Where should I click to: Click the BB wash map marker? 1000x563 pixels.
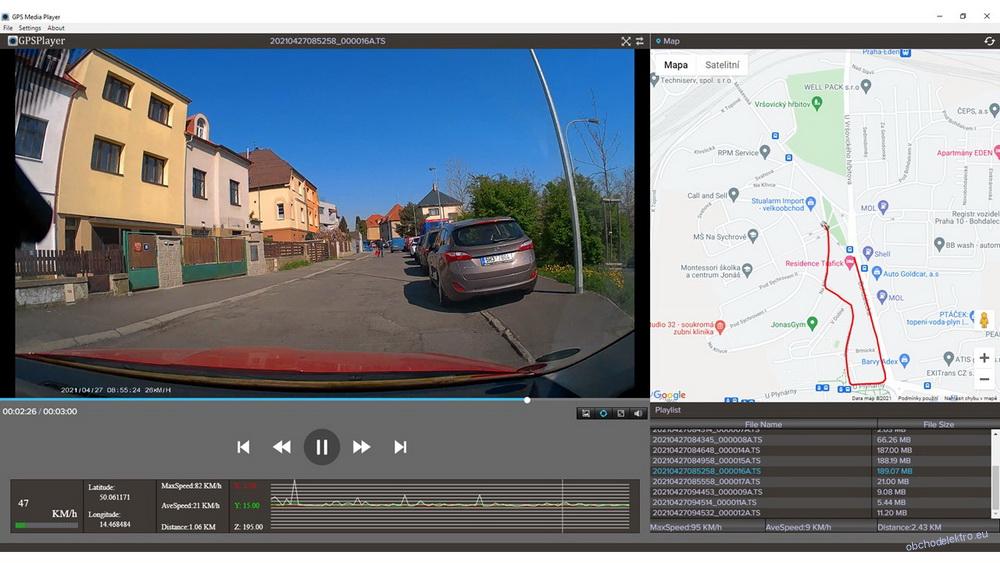pyautogui.click(x=939, y=244)
